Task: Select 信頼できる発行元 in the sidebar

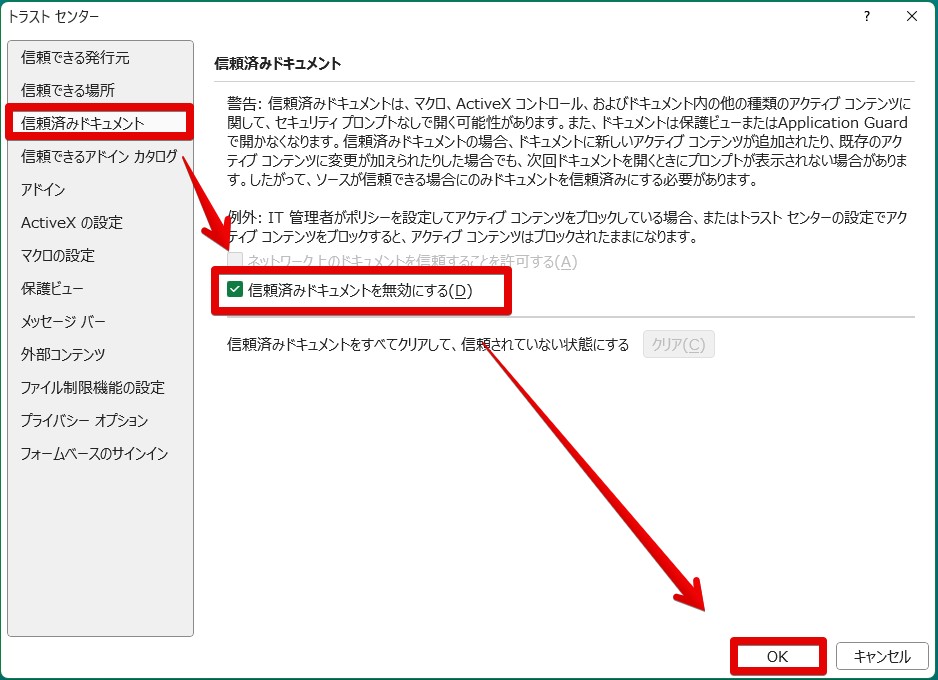Action: tap(75, 57)
